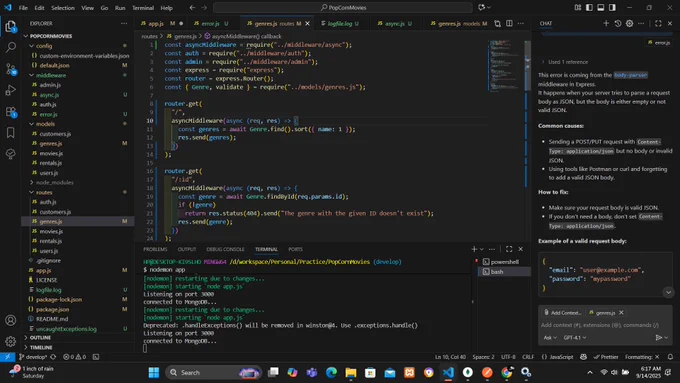Click the Explorer more actions ellipsis
This screenshot has height=383, width=680.
124,23
